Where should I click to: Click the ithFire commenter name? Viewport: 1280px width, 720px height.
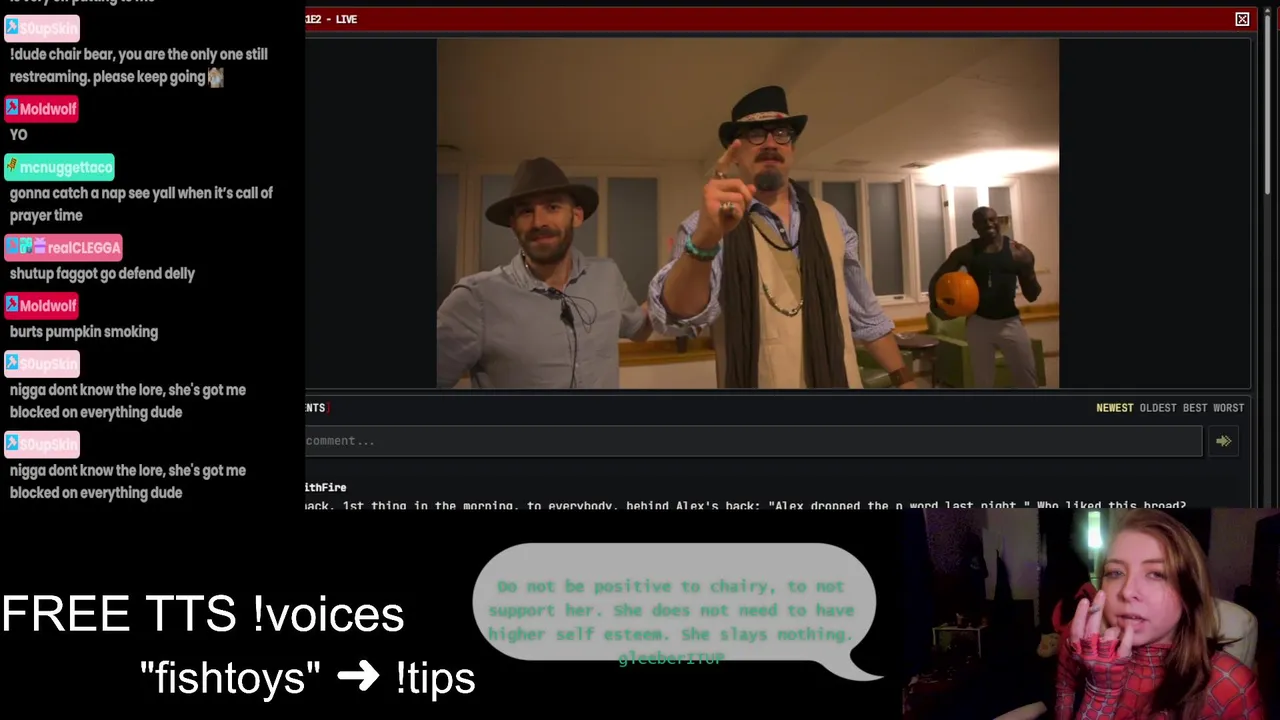coord(326,487)
